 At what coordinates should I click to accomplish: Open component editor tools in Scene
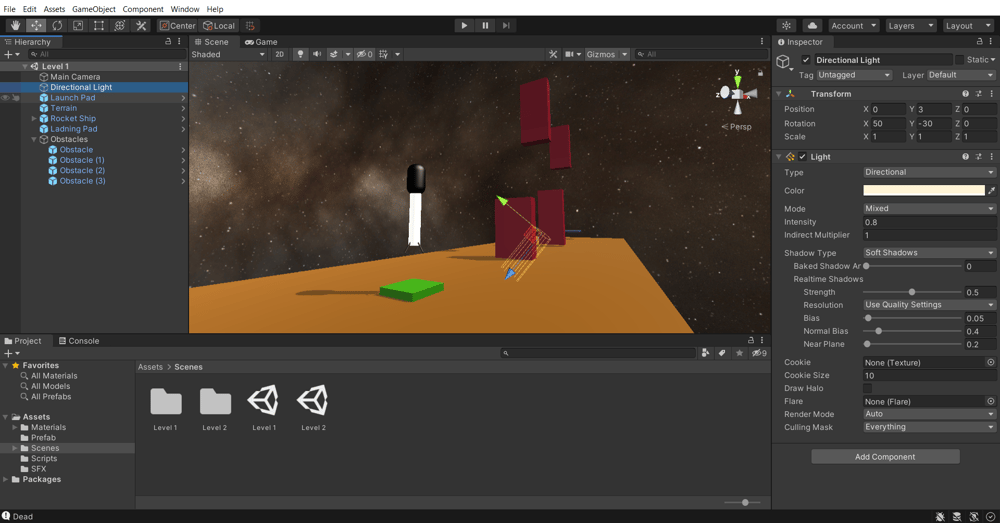[553, 54]
